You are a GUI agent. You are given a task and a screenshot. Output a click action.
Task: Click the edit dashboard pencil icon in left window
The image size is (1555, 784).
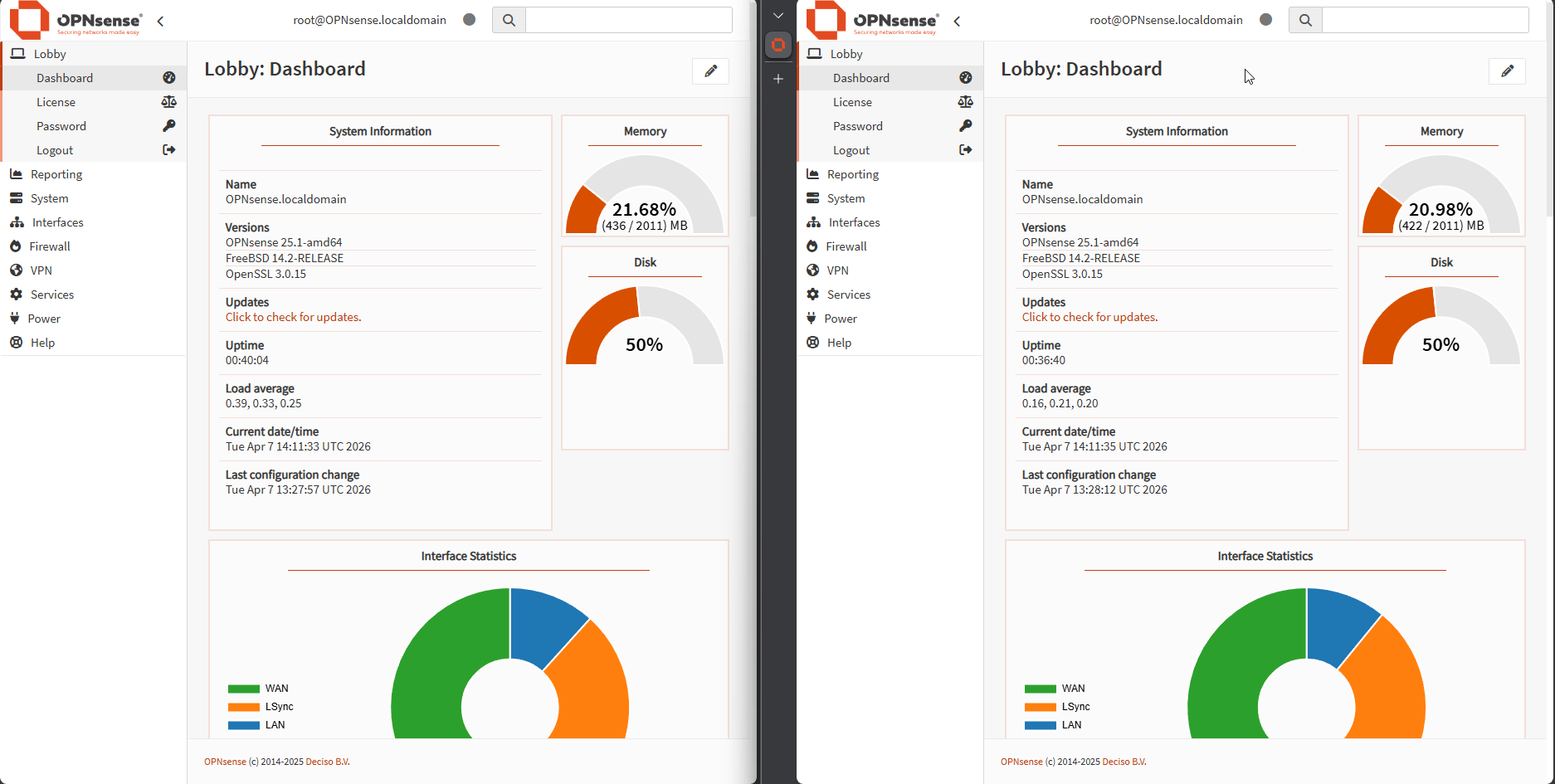[711, 71]
